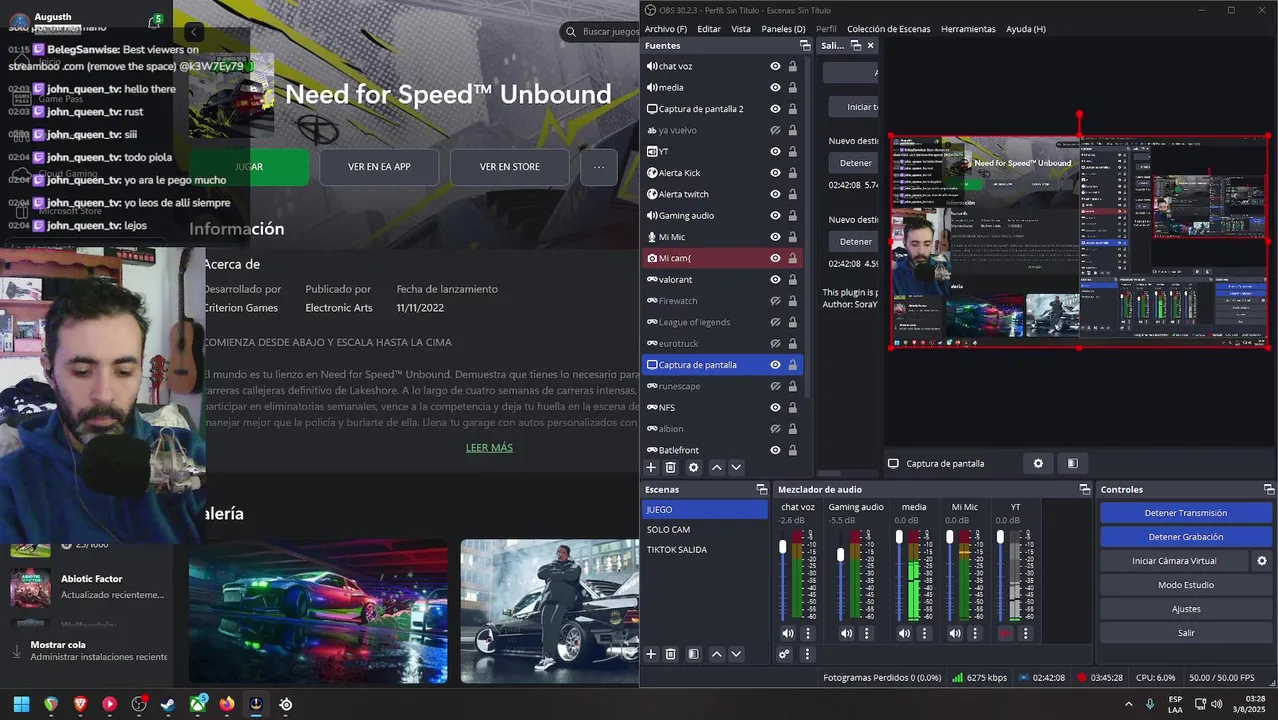Screen dimensions: 1278x720
Task: Open Editar menu in OBS
Action: click(709, 29)
